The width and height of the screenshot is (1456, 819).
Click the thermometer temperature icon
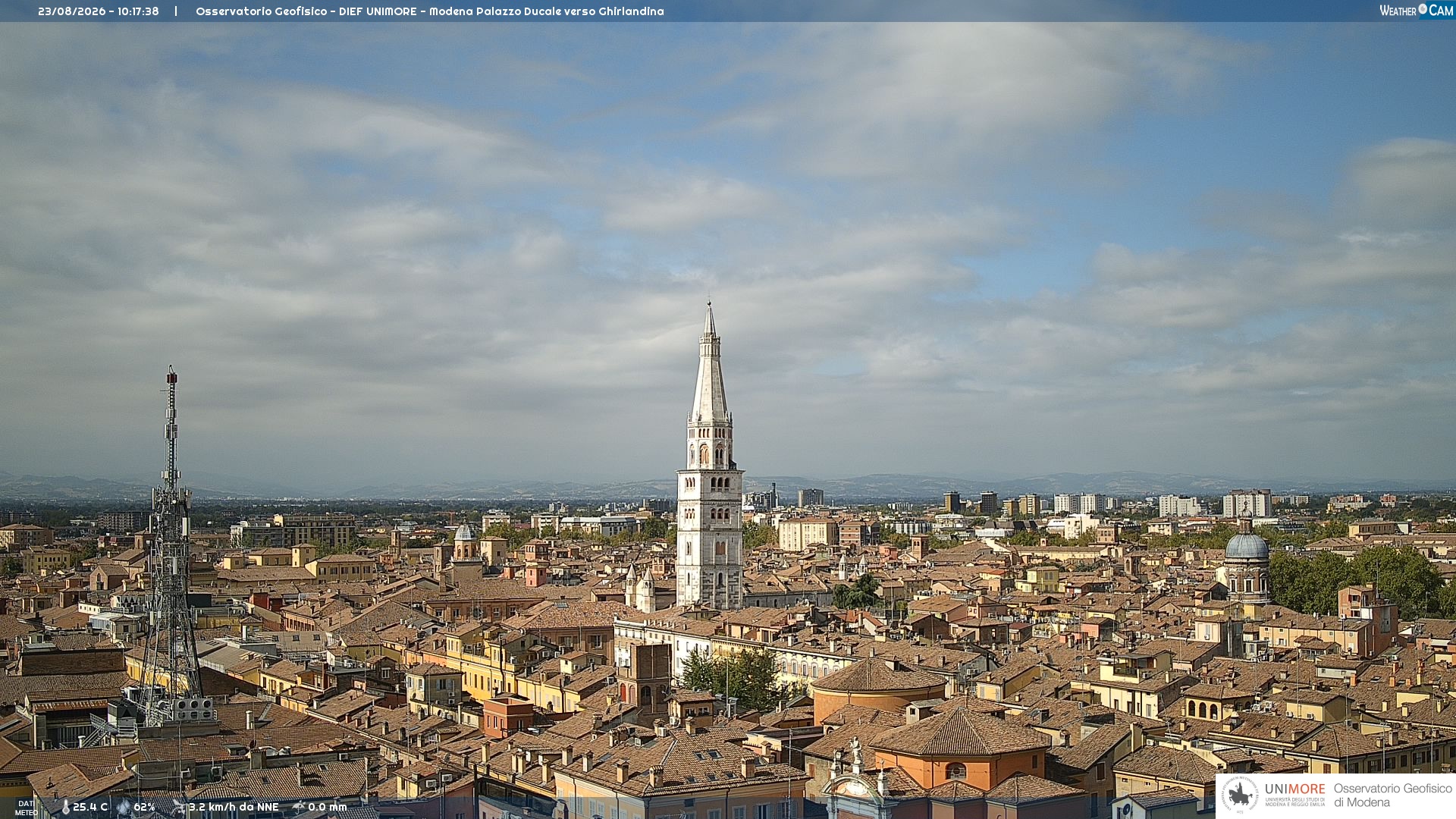coord(65,807)
